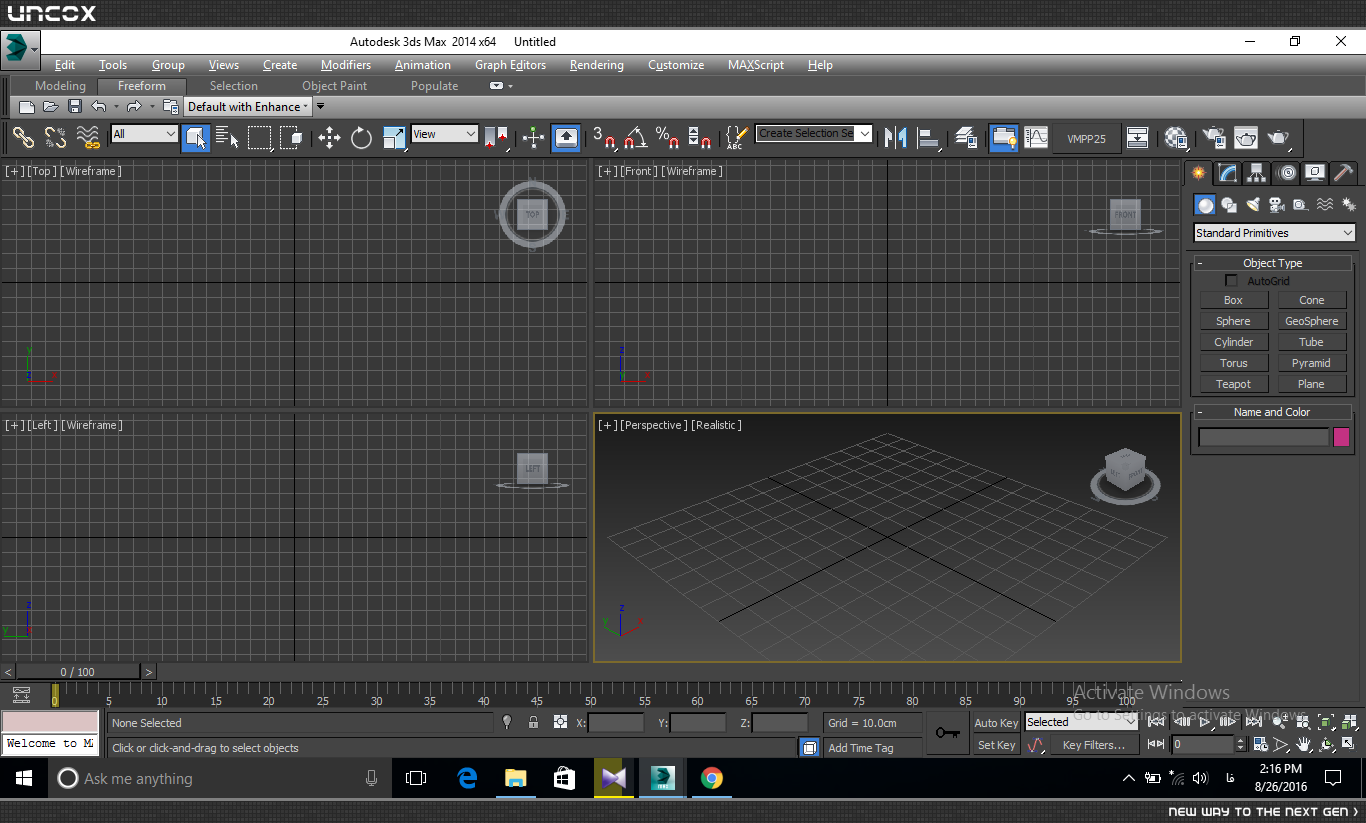Click the Align tool icon

point(929,138)
